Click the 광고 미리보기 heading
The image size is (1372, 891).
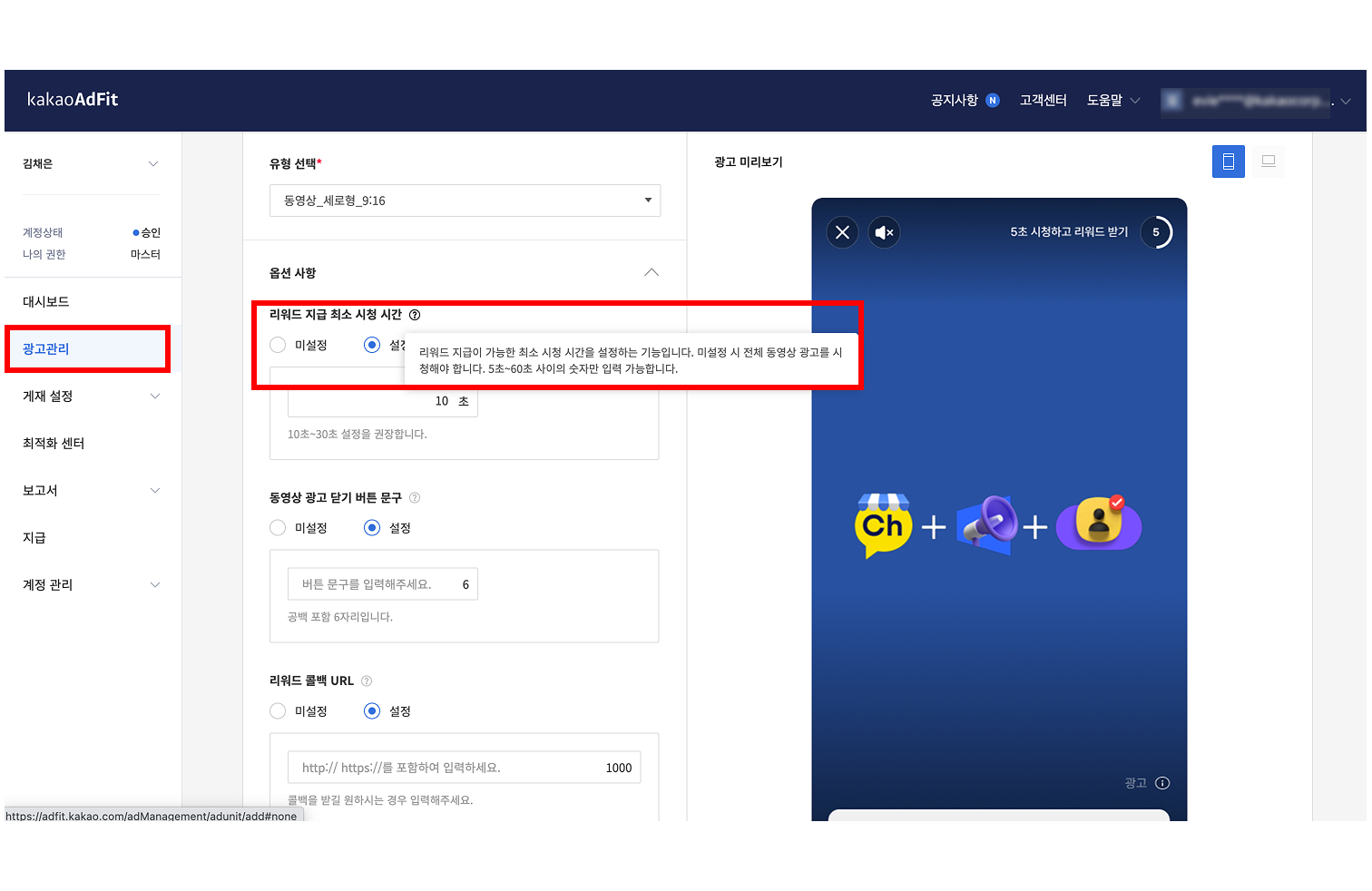click(x=748, y=162)
